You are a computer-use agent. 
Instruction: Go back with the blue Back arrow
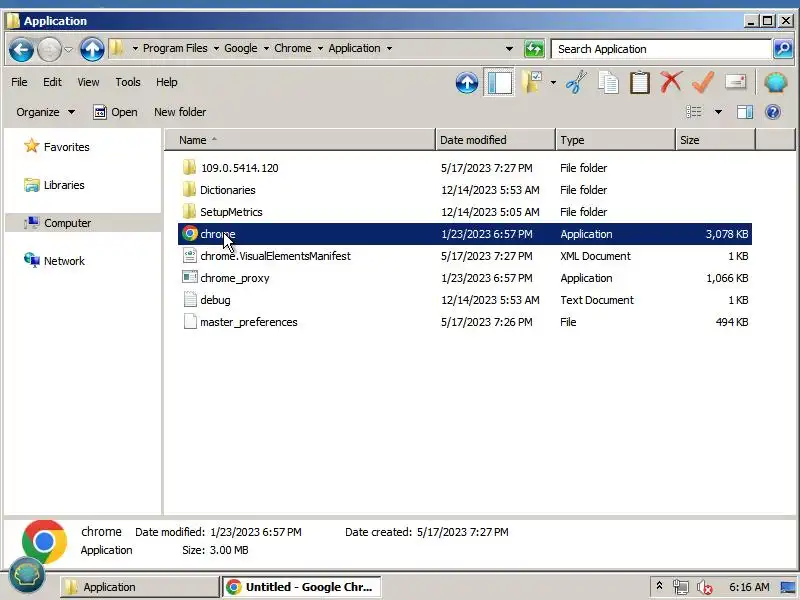(x=21, y=49)
